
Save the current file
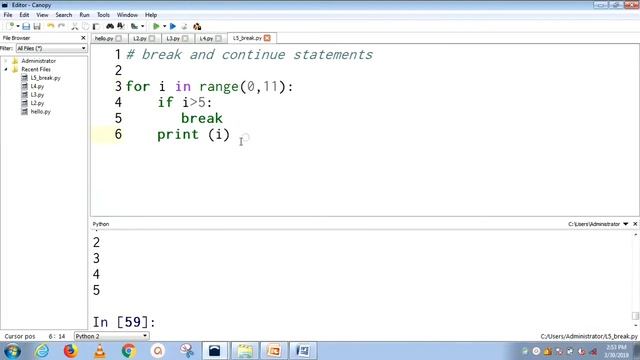(x=26, y=27)
